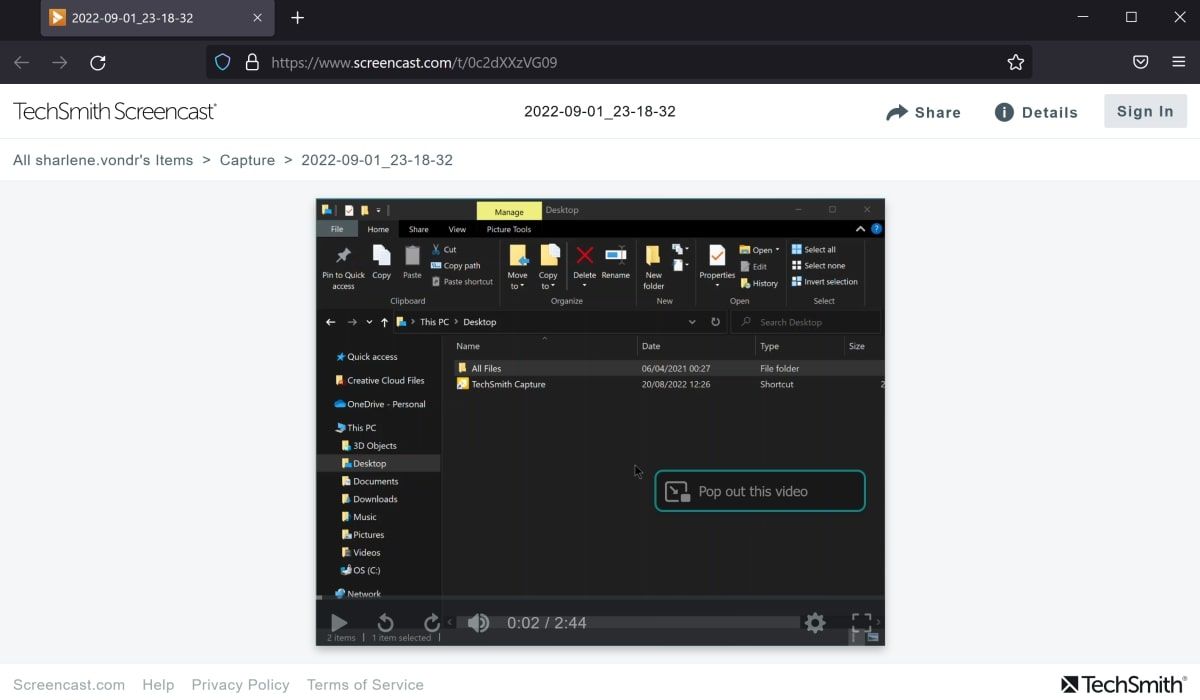This screenshot has width=1200, height=700.
Task: Play the screencast video
Action: (x=339, y=623)
